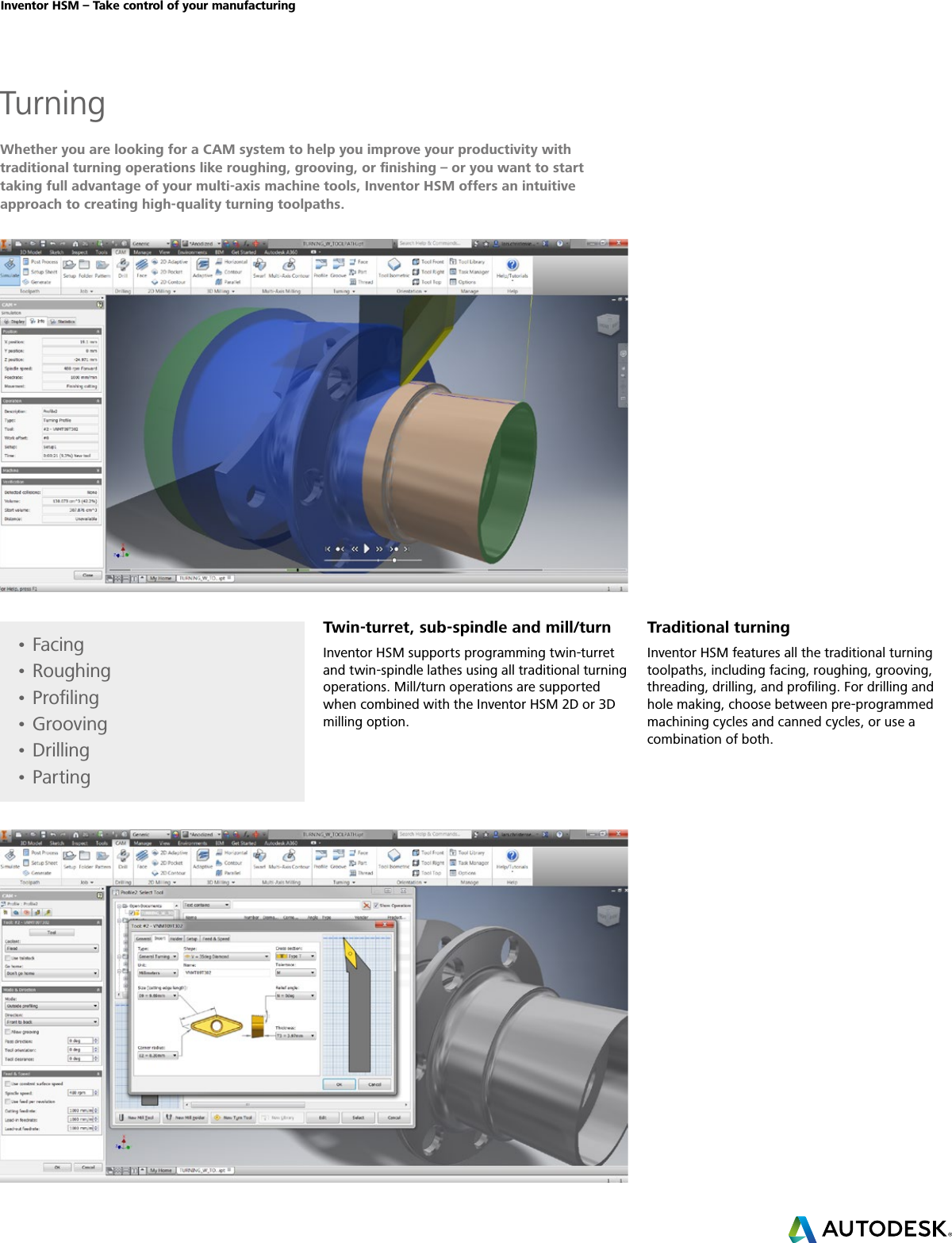Uncheck the TURNING_W_TO document in Open Documents

click(132, 913)
